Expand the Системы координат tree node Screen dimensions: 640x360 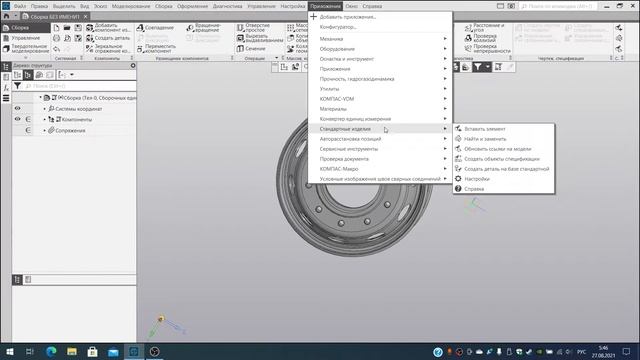[x=44, y=109]
